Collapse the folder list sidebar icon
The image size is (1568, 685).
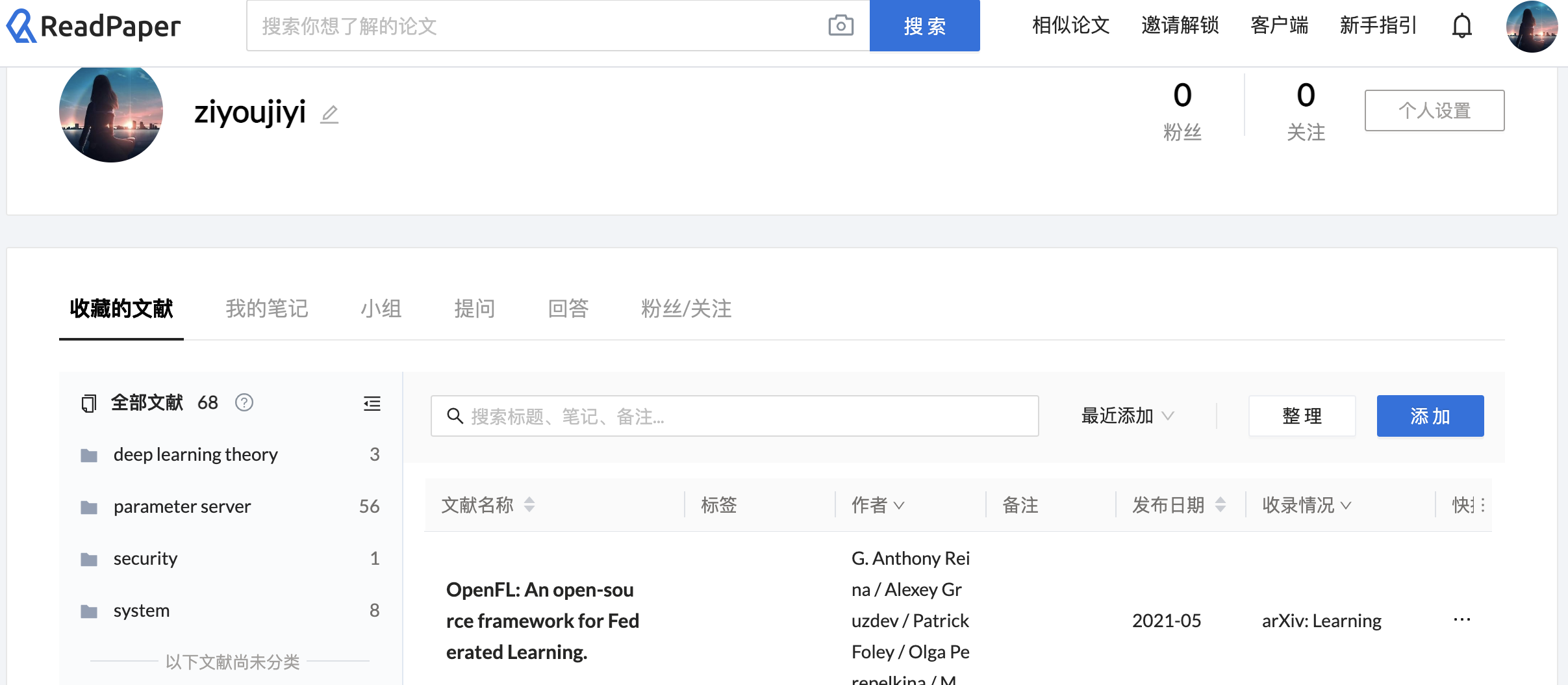pos(372,404)
